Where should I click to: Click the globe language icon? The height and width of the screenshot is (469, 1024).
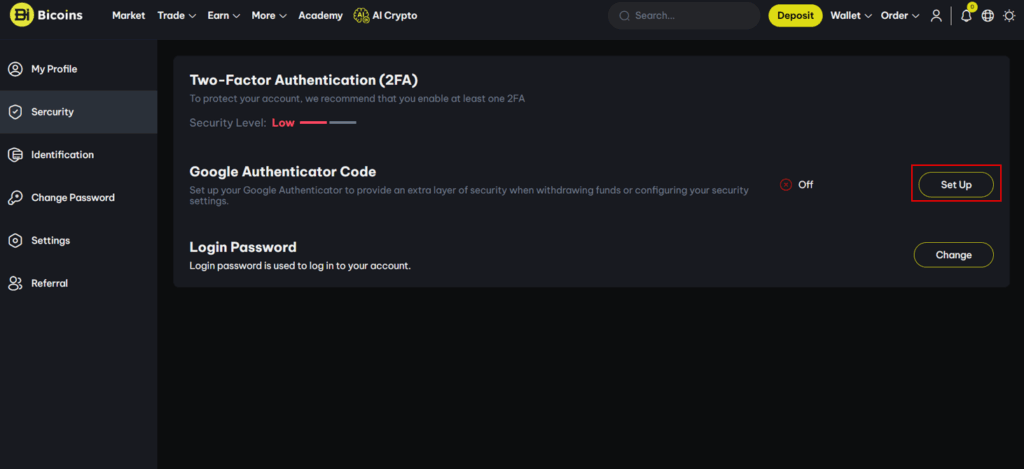coord(988,16)
